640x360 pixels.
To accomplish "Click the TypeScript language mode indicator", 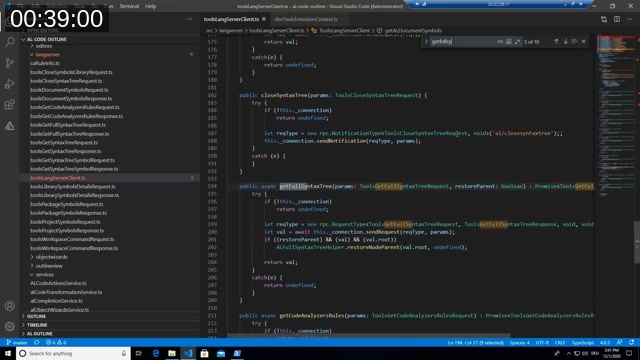I will pyautogui.click(x=582, y=342).
